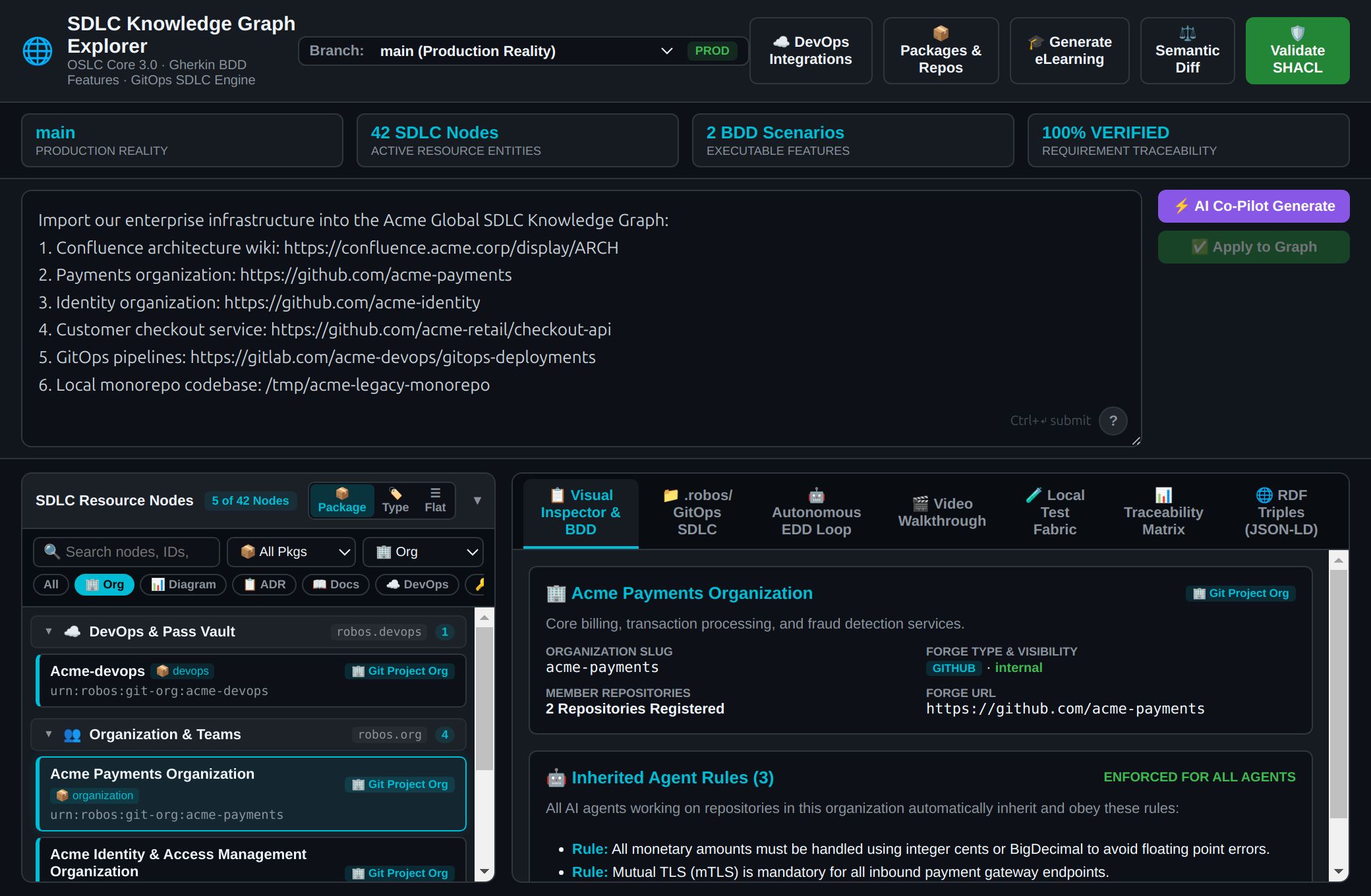The image size is (1371, 896).
Task: Click inside the import prompt textarea
Action: (581, 319)
